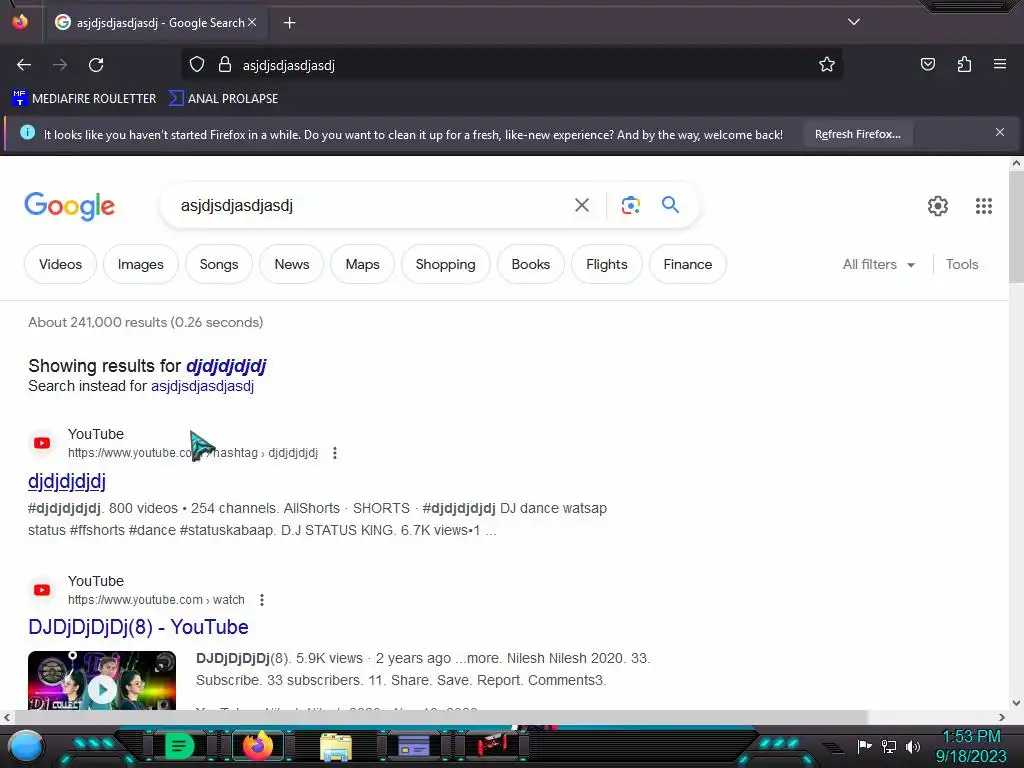Select the Flights filter chip
1024x768 pixels.
pos(607,264)
